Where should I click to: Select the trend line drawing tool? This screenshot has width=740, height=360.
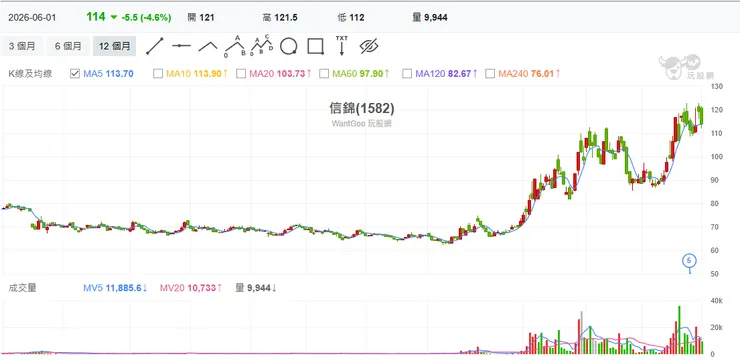click(x=155, y=46)
